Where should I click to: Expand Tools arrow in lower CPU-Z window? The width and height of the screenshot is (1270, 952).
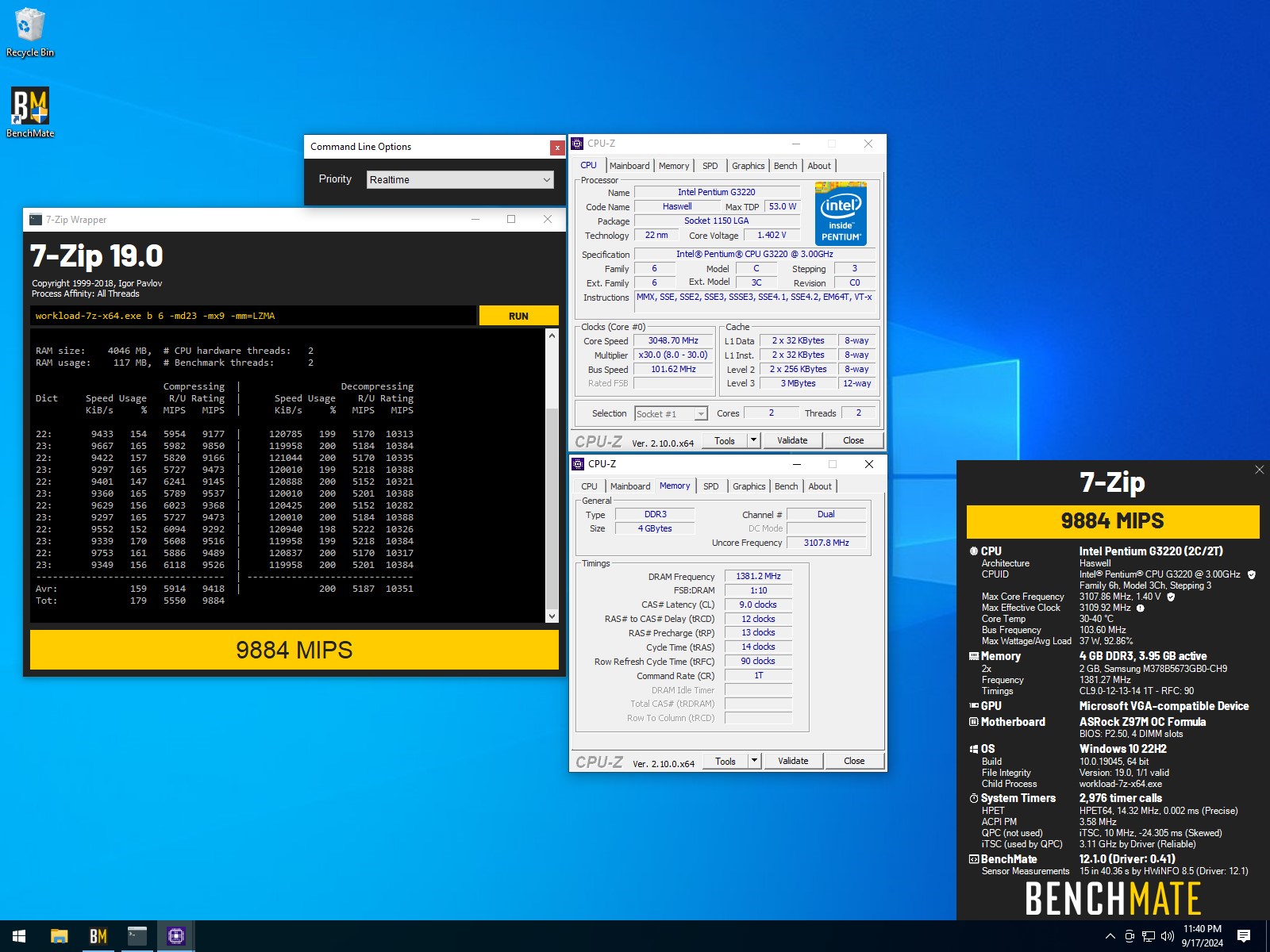[x=754, y=760]
